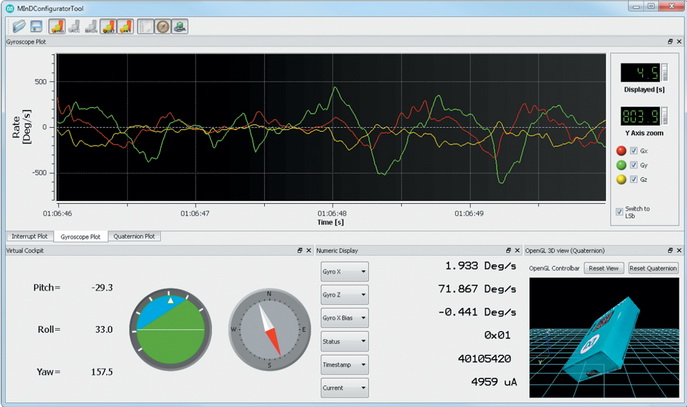Click the greyed magnetometer plot toolbar icon

click(x=91, y=26)
